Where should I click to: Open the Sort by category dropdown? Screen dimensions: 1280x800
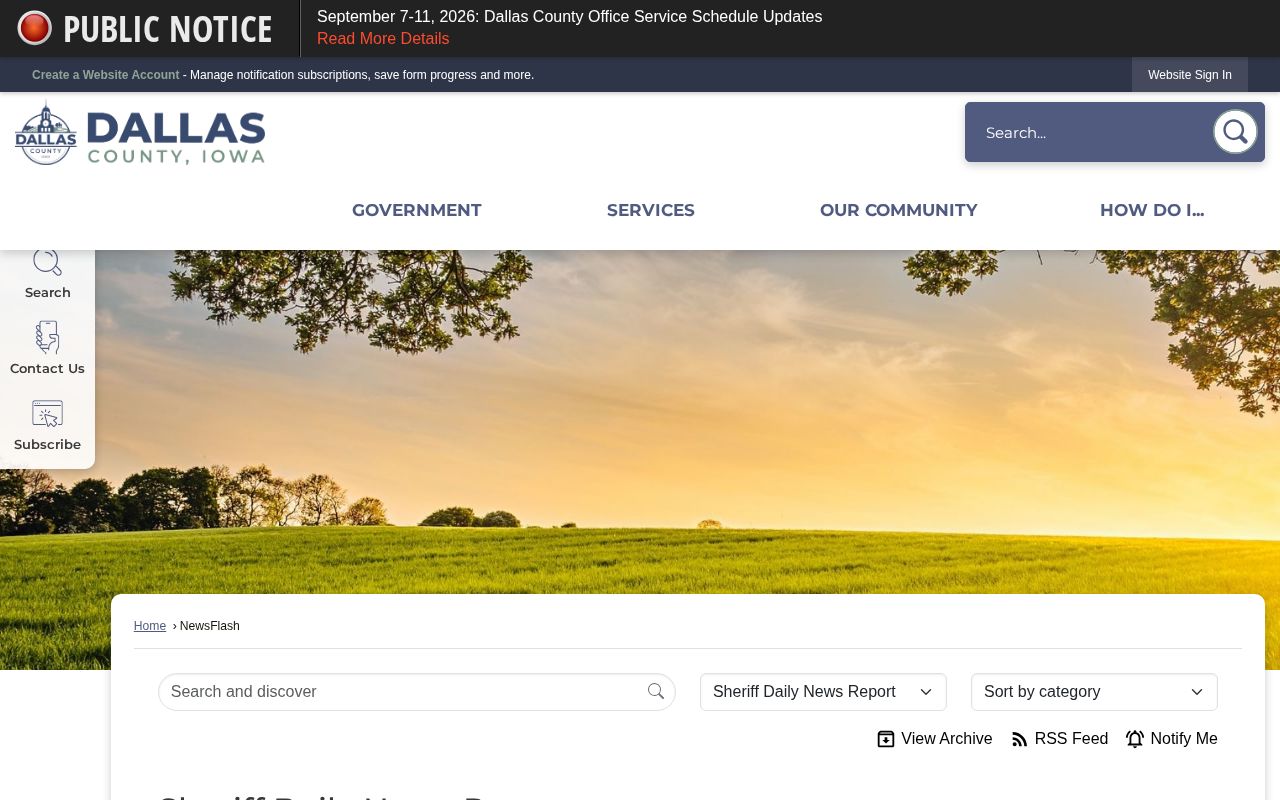coord(1094,692)
